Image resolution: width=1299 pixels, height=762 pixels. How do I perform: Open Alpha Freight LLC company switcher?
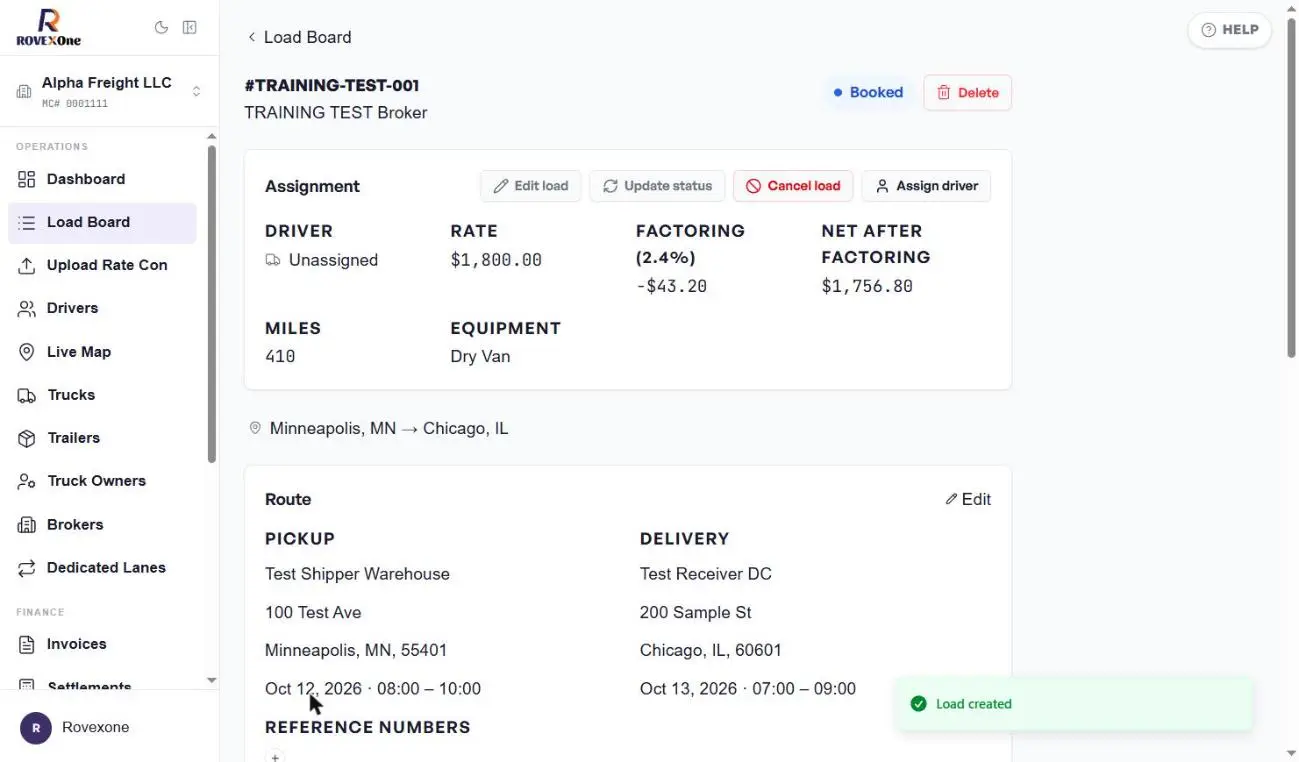[x=109, y=92]
